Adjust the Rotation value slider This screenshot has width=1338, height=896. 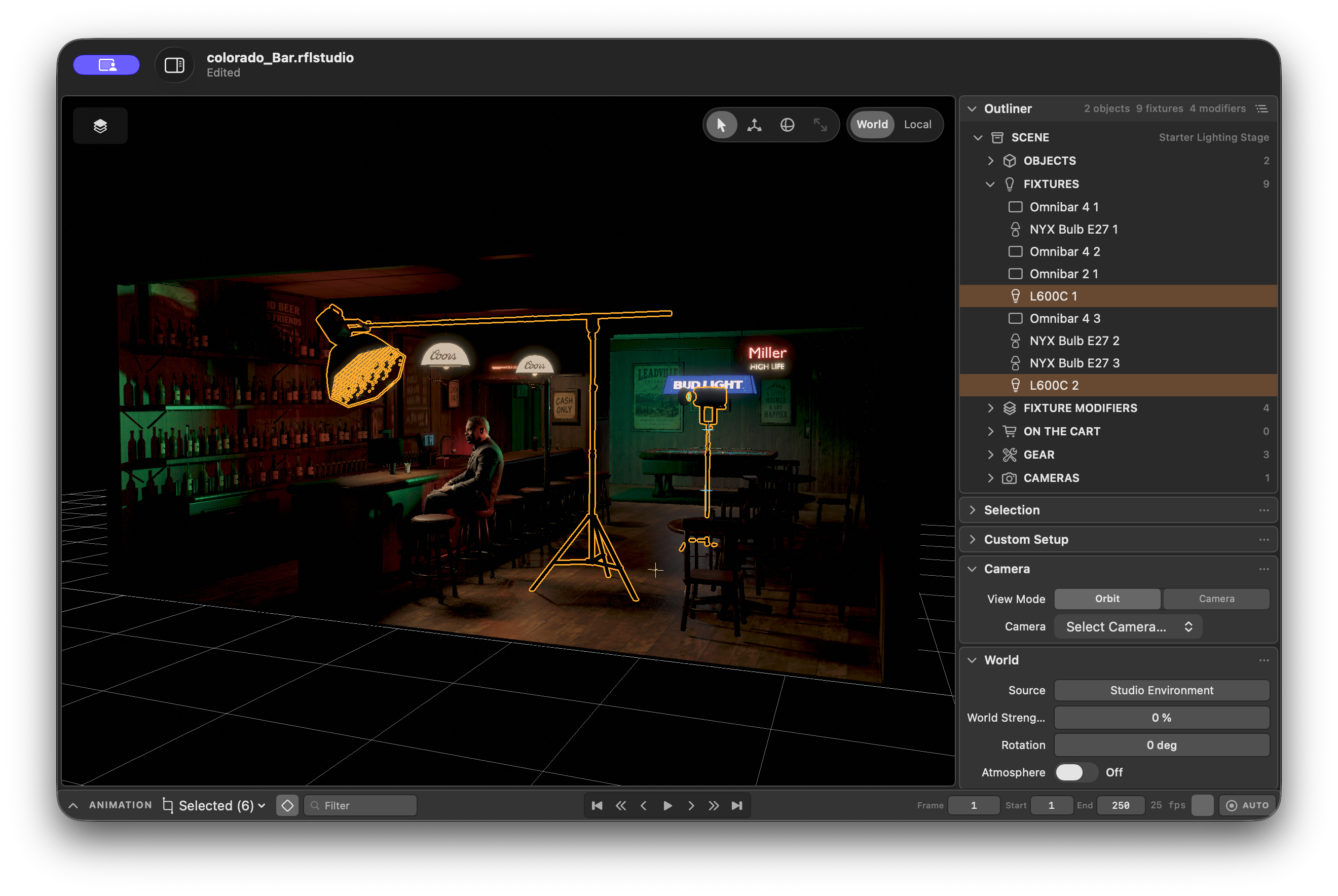point(1162,745)
